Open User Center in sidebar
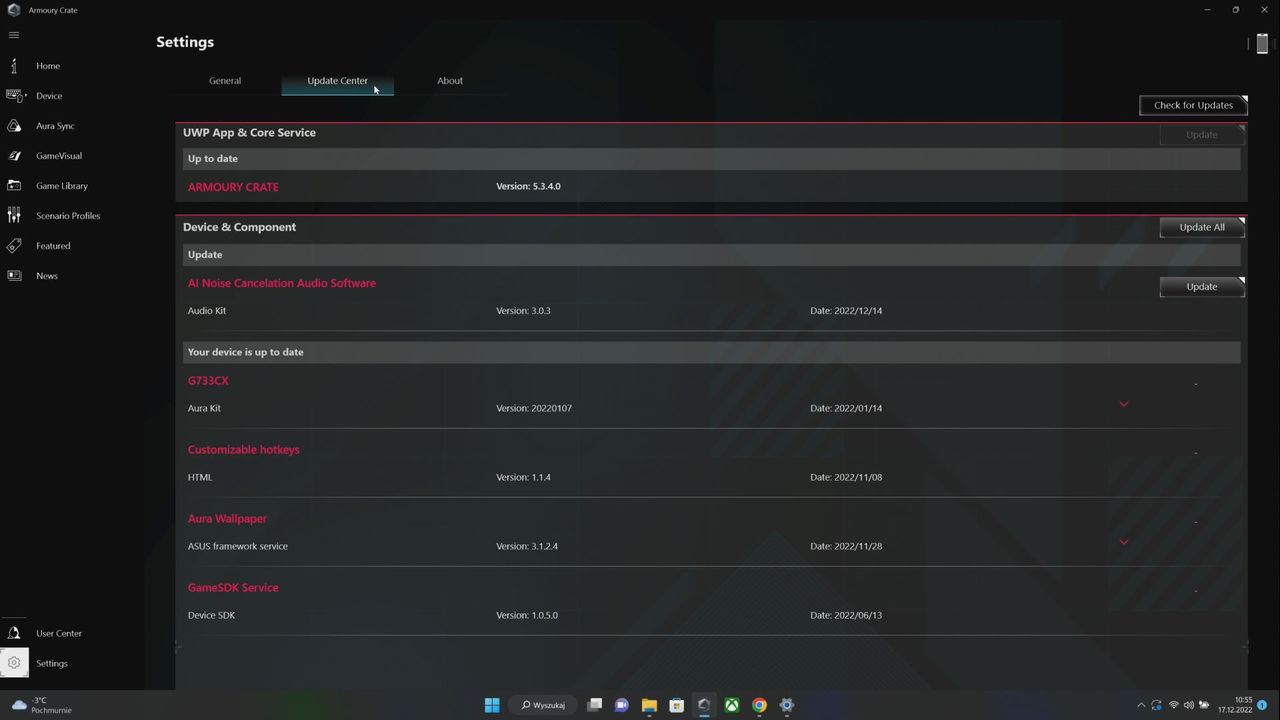Screen dimensions: 1280x720 (58, 633)
